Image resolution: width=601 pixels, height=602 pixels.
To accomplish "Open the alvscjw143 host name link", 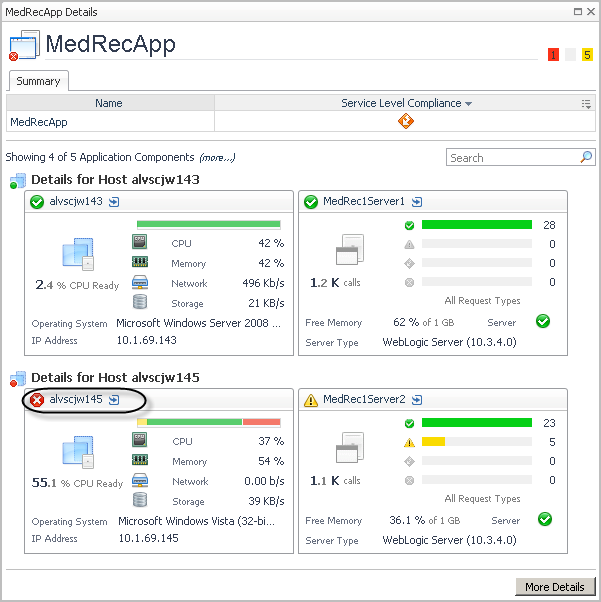I will (x=76, y=201).
